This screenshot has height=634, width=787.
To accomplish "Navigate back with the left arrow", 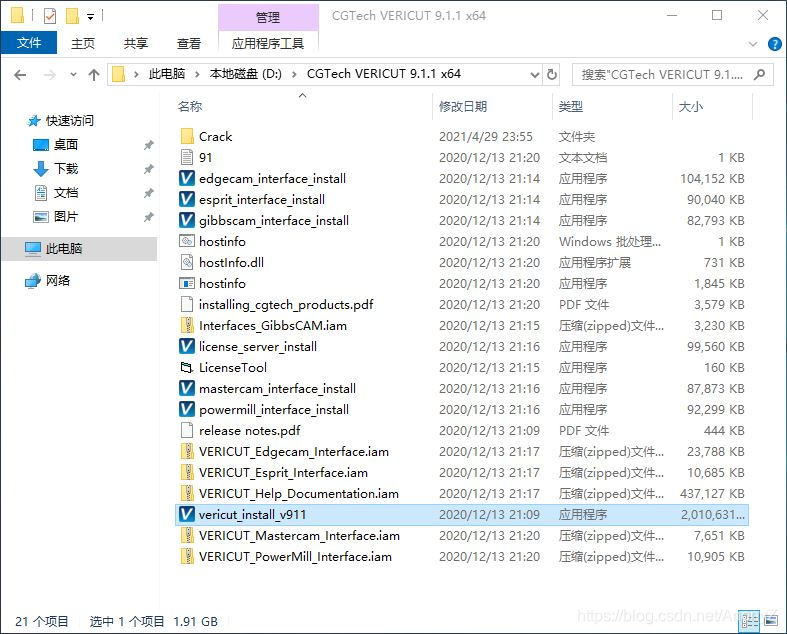I will pyautogui.click(x=21, y=75).
